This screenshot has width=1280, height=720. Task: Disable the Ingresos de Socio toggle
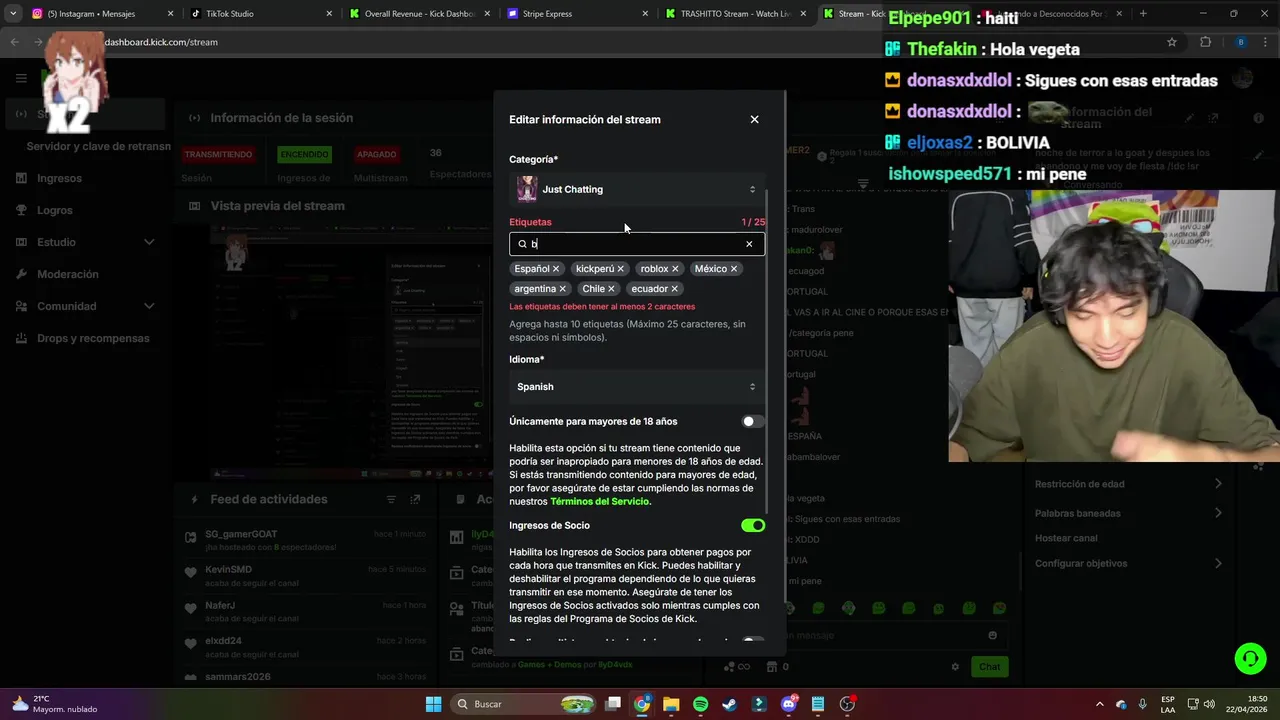(753, 526)
